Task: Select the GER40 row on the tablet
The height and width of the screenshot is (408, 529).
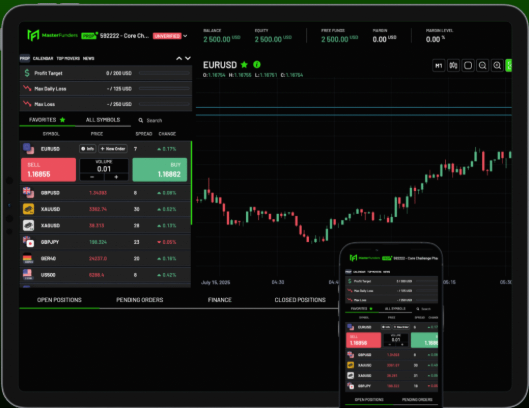Action: (105, 259)
